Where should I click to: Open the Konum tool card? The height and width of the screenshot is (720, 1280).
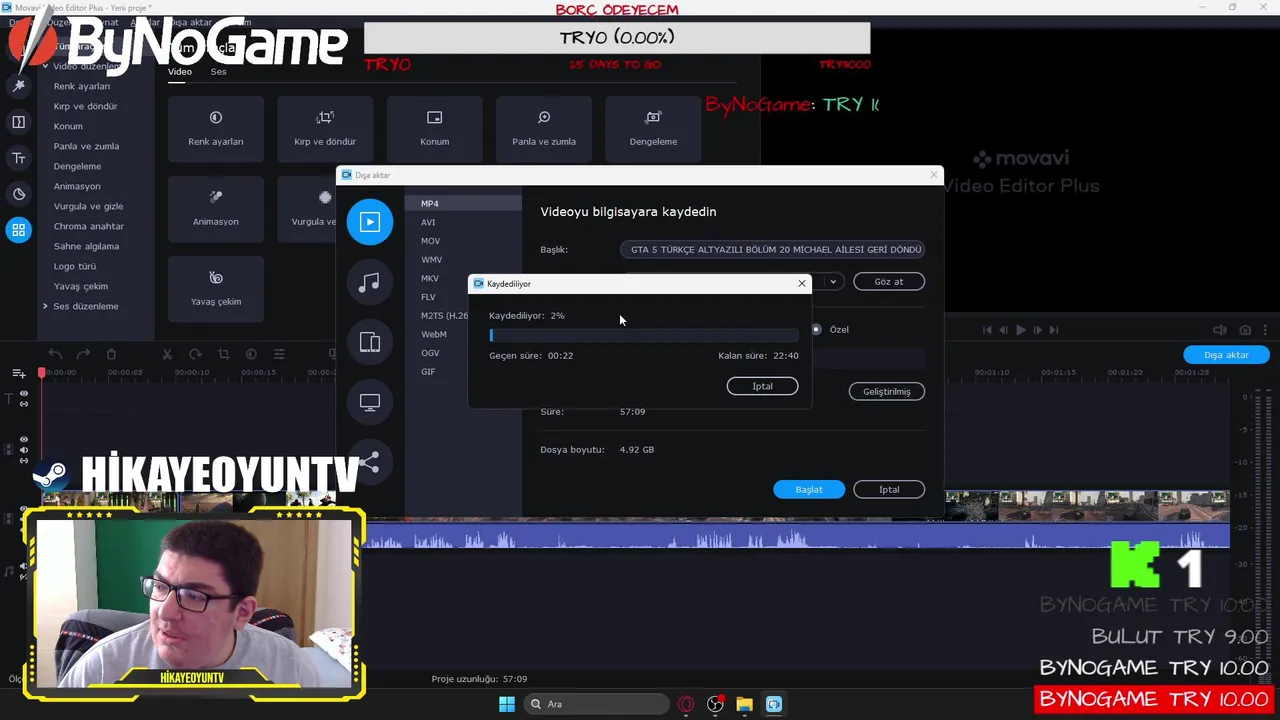[434, 129]
